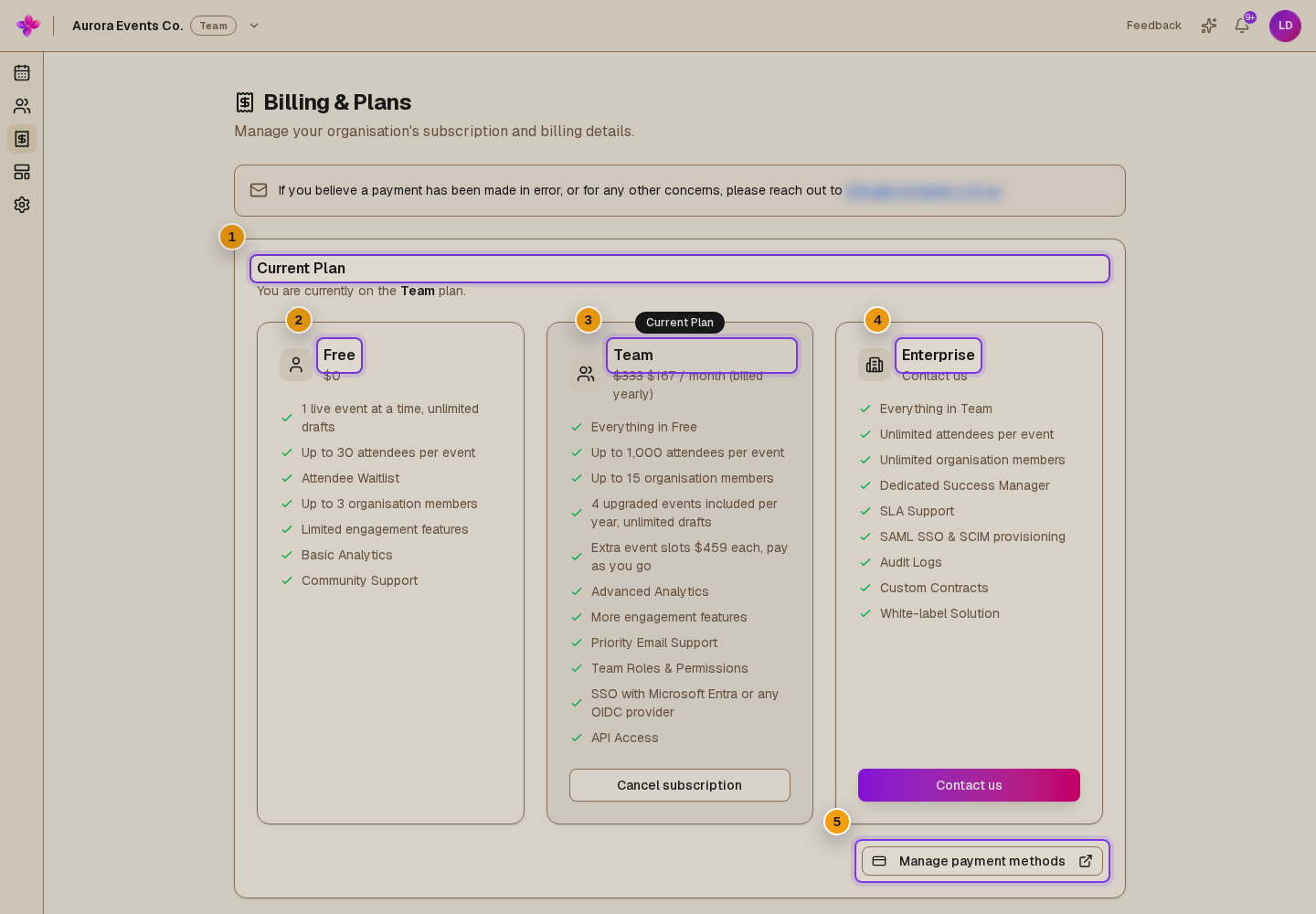Image resolution: width=1316 pixels, height=914 pixels.
Task: Click "Basic Analytics" feature text
Action: pos(347,555)
